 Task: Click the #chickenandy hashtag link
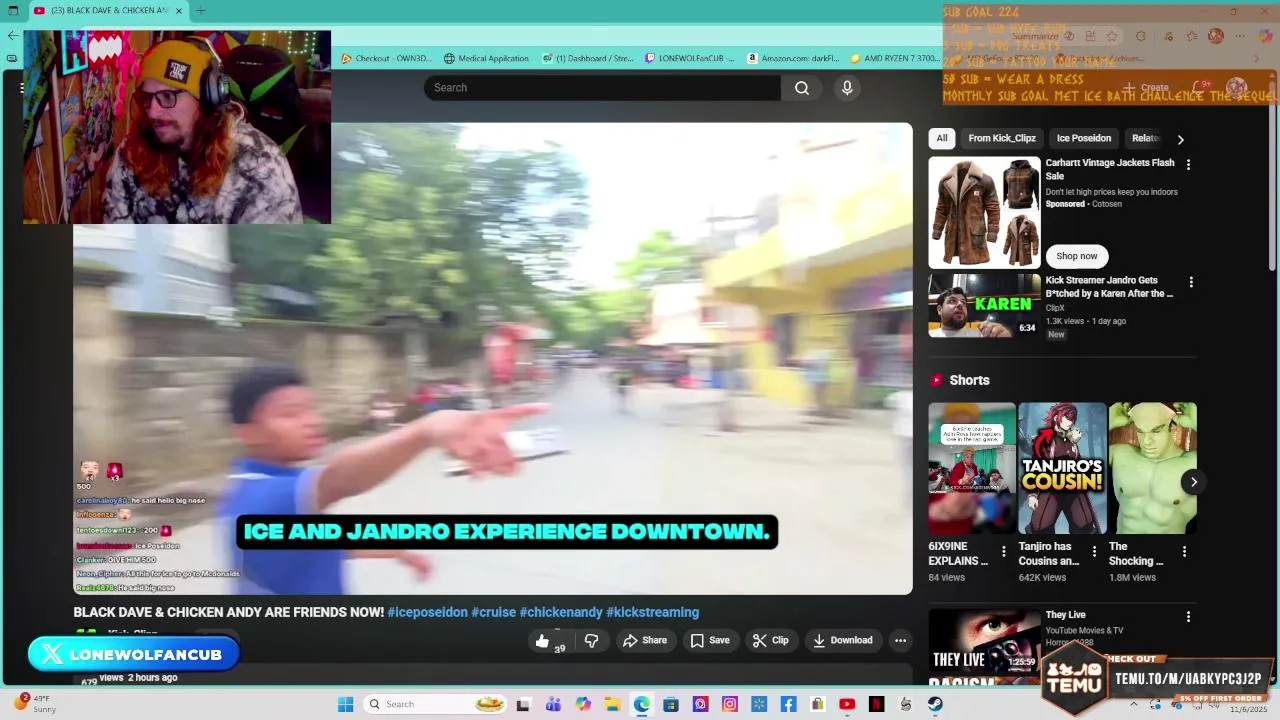point(561,612)
